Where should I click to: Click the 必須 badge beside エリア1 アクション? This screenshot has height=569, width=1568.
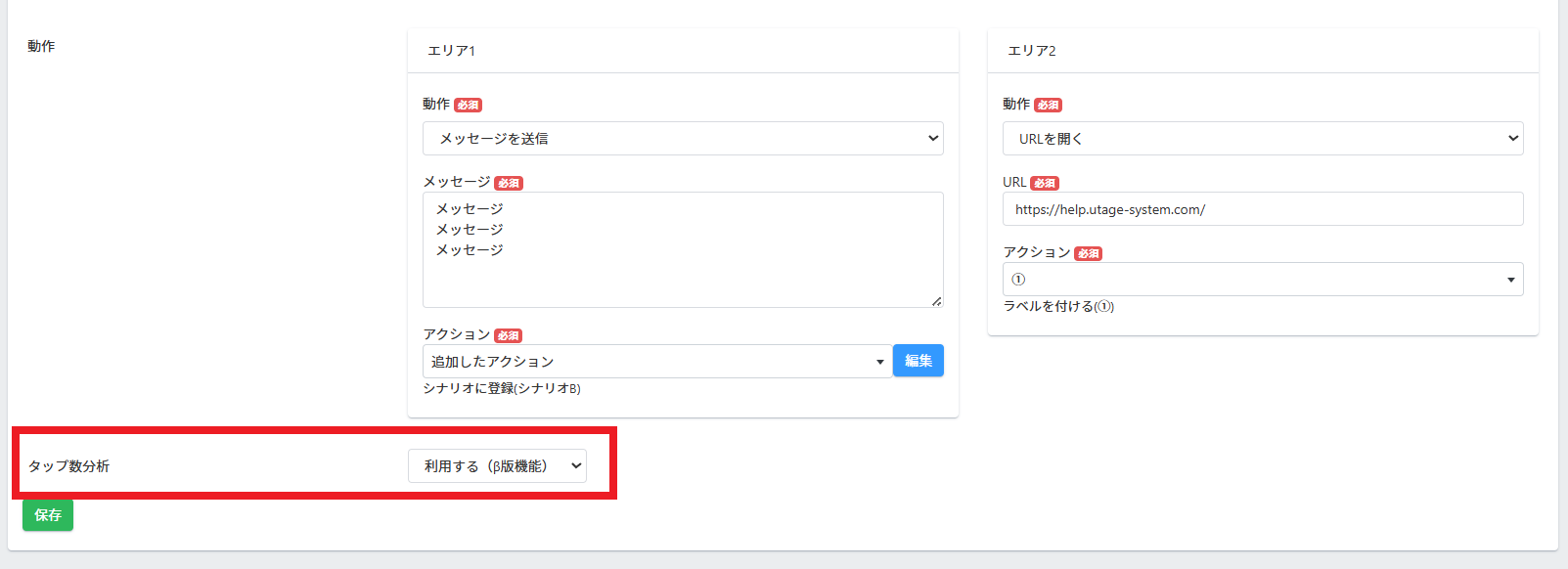(508, 335)
